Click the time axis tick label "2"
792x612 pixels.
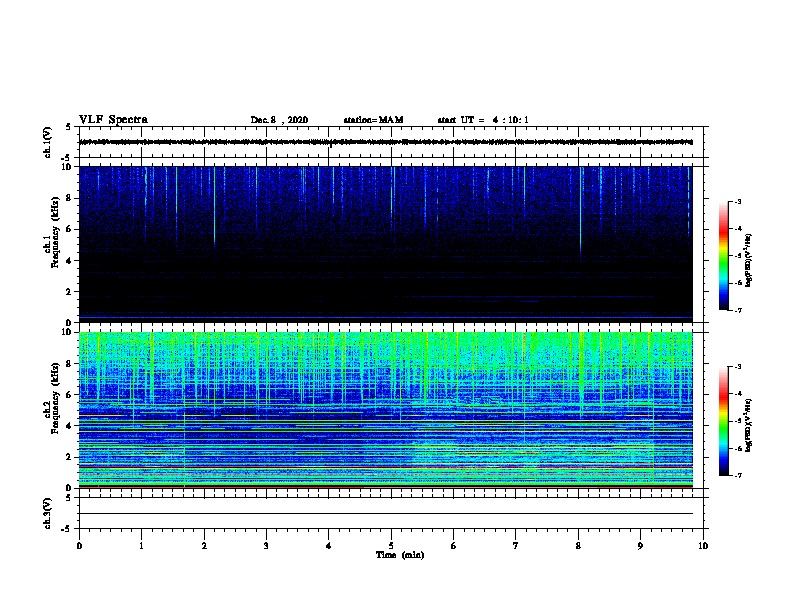204,546
